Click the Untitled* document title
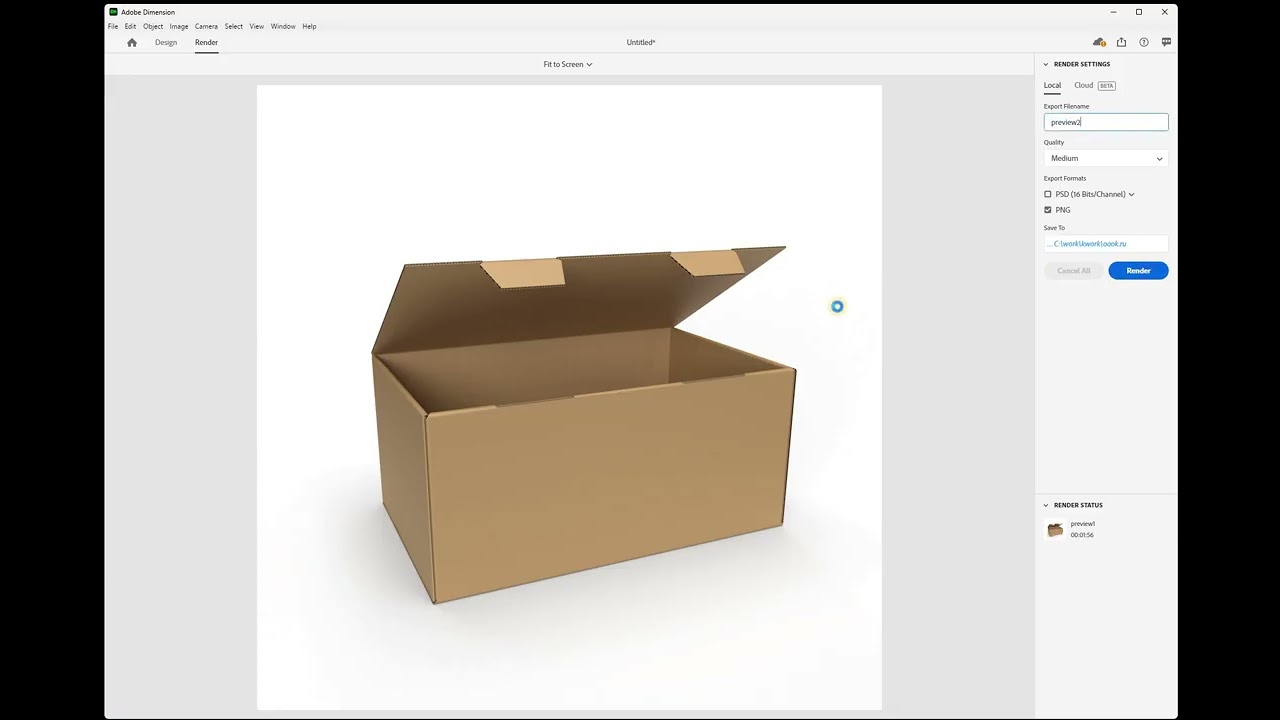The height and width of the screenshot is (720, 1280). click(641, 42)
